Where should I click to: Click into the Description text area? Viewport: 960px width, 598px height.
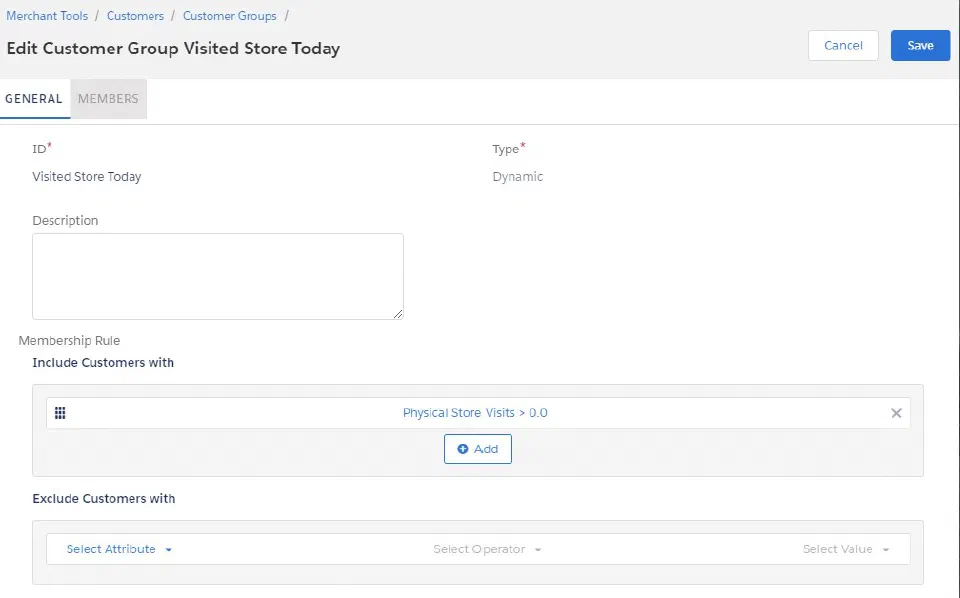click(218, 276)
